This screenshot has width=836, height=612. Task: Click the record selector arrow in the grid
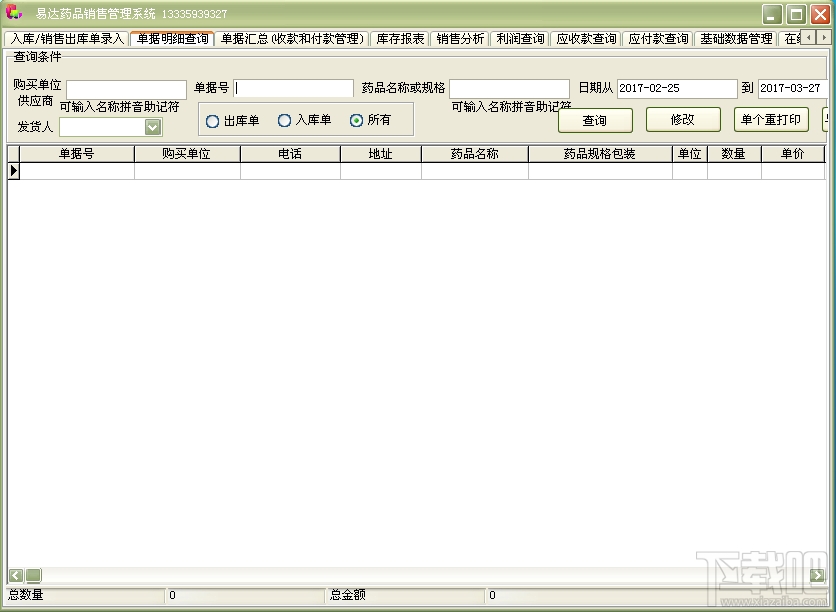click(x=14, y=170)
